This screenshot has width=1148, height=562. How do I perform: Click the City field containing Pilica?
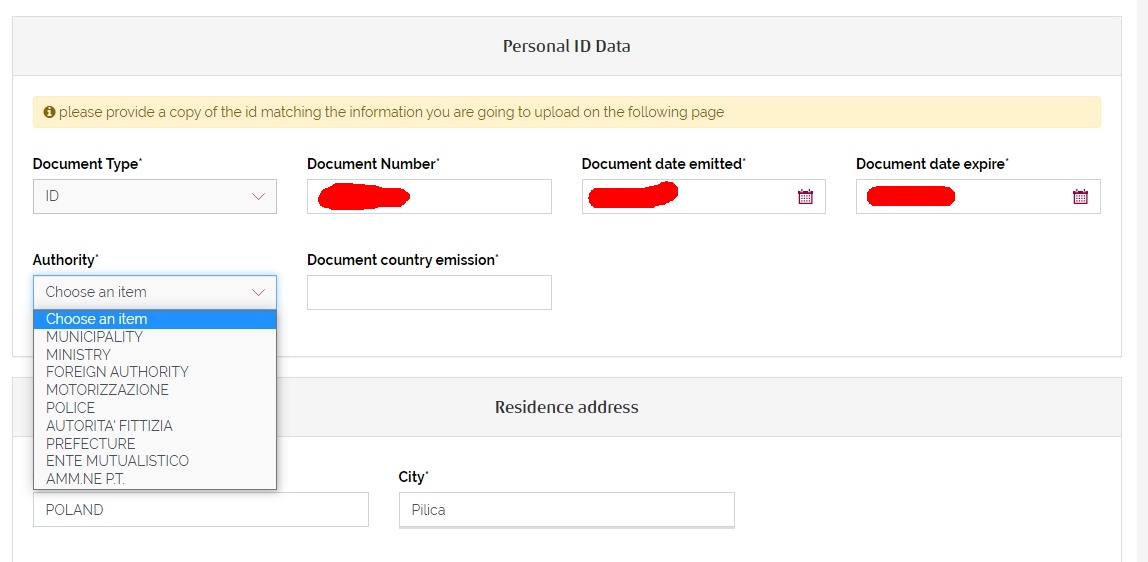point(567,509)
